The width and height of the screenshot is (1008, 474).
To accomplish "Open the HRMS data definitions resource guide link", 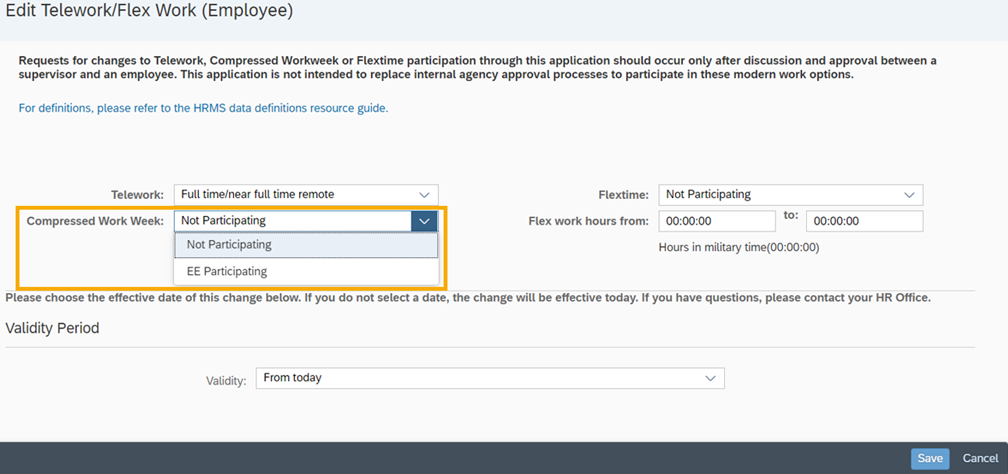I will point(203,108).
